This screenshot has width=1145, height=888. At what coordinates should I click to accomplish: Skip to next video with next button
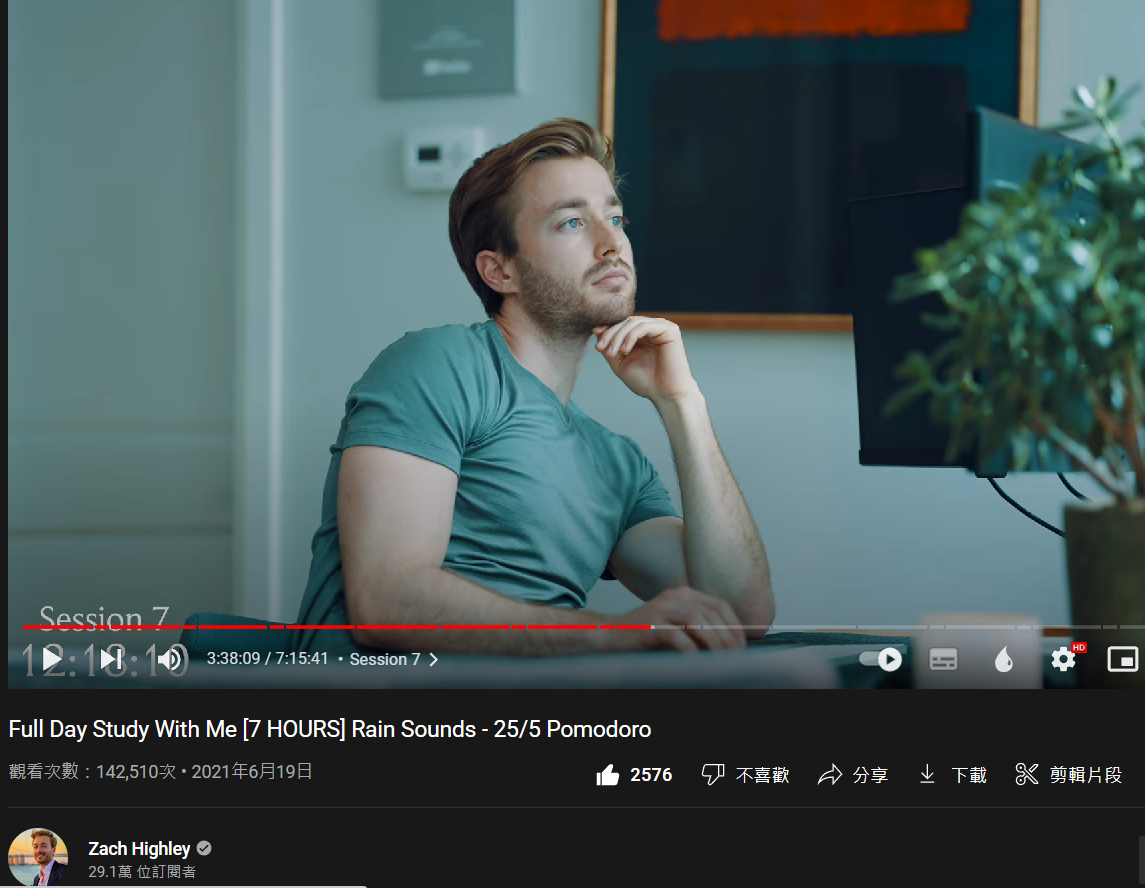pos(112,659)
